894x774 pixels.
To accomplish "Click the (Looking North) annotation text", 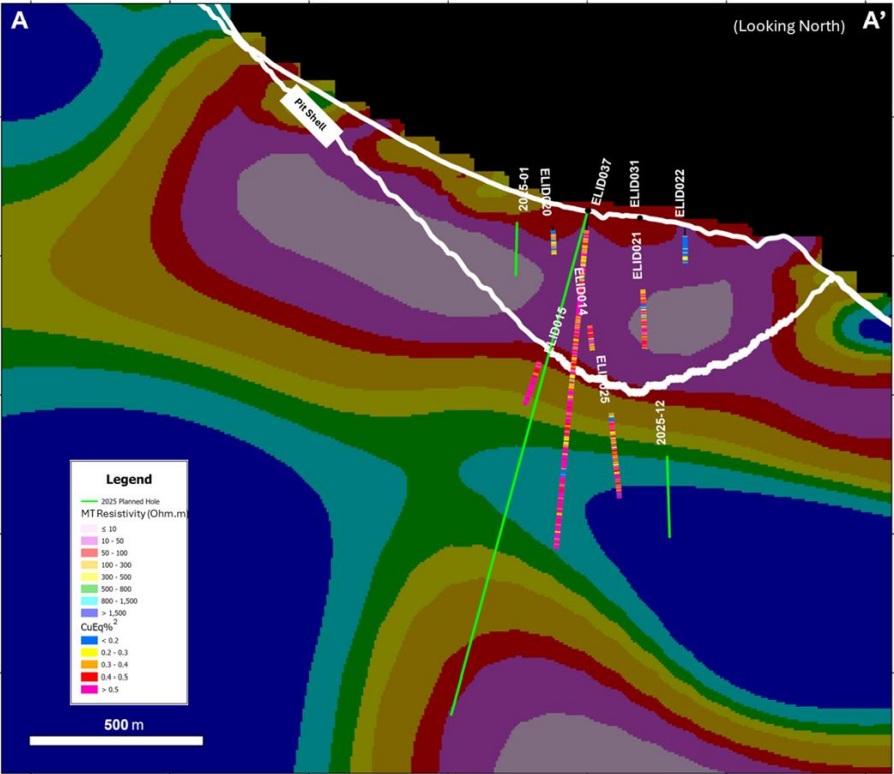I will (x=789, y=26).
